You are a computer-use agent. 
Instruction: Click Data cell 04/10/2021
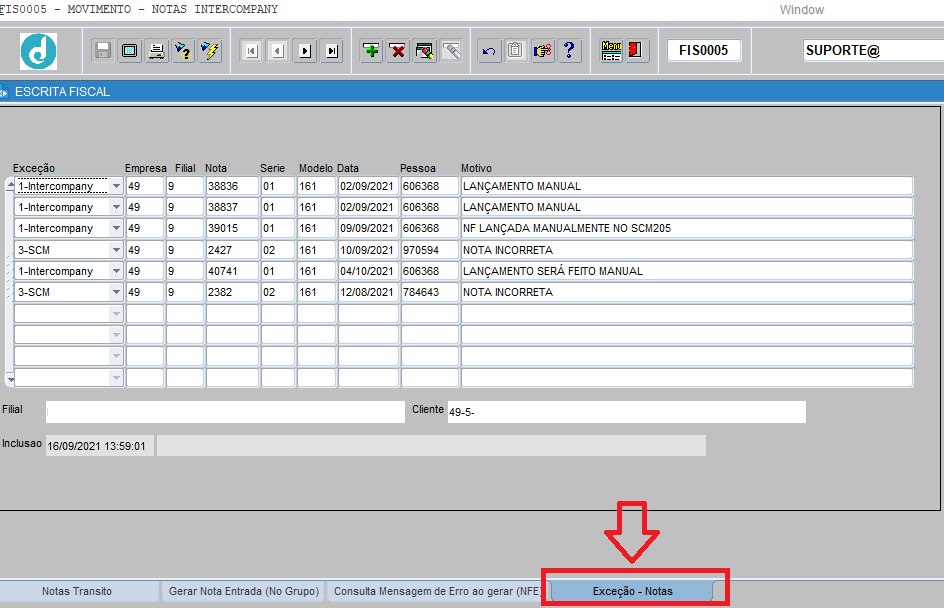click(368, 271)
